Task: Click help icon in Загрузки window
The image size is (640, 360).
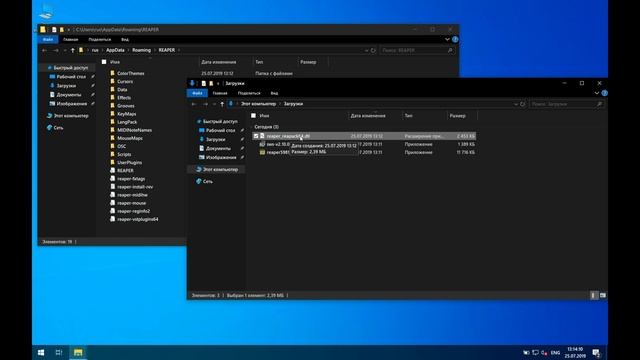Action: point(604,93)
